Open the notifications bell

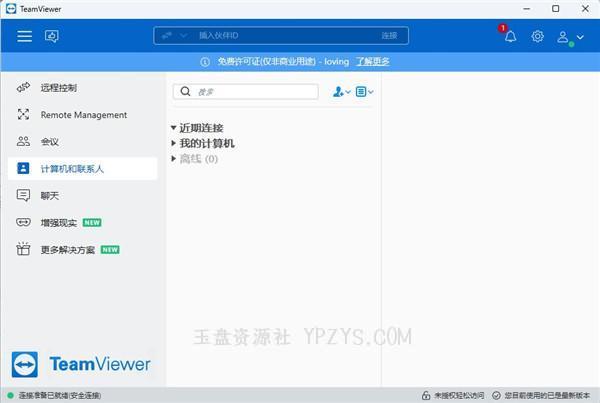coord(510,36)
